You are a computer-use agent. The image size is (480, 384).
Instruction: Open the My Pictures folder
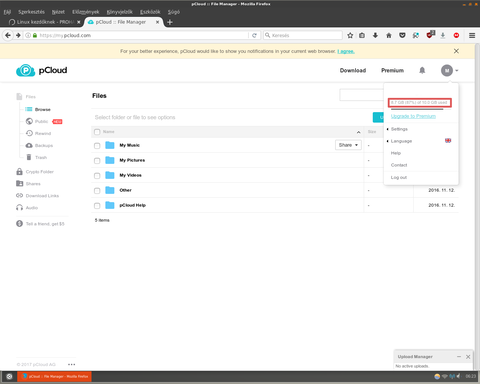click(x=132, y=160)
